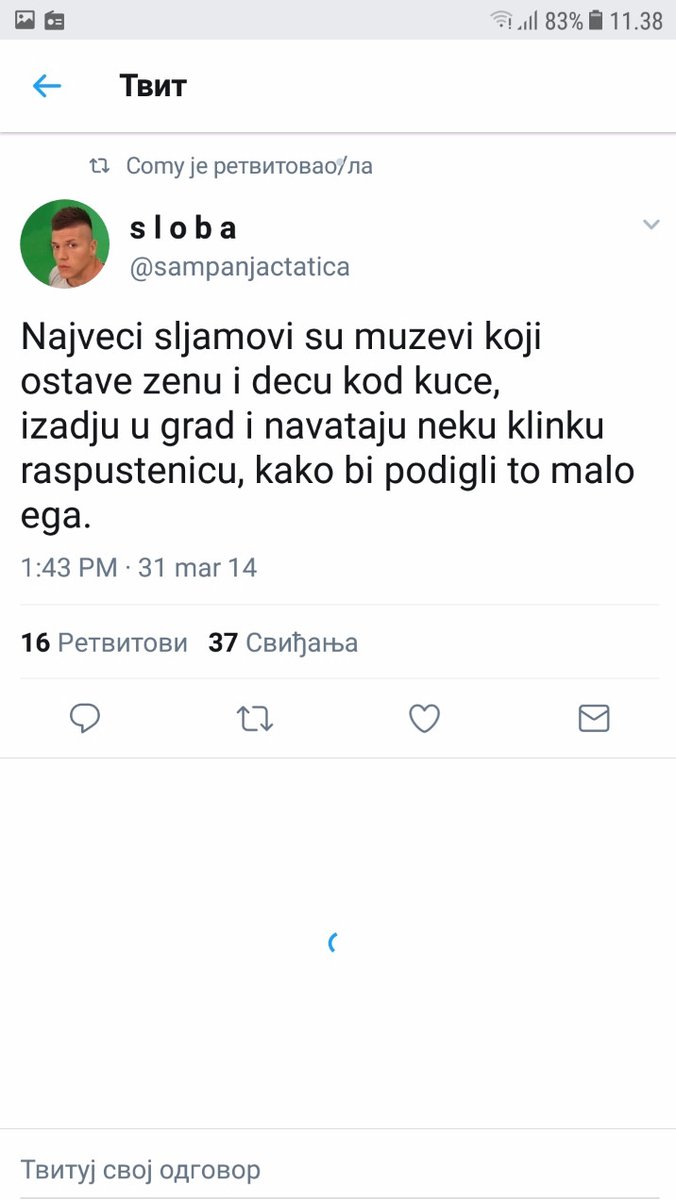Image resolution: width=676 pixels, height=1200 pixels.
Task: Tap the back arrow icon
Action: [47, 86]
